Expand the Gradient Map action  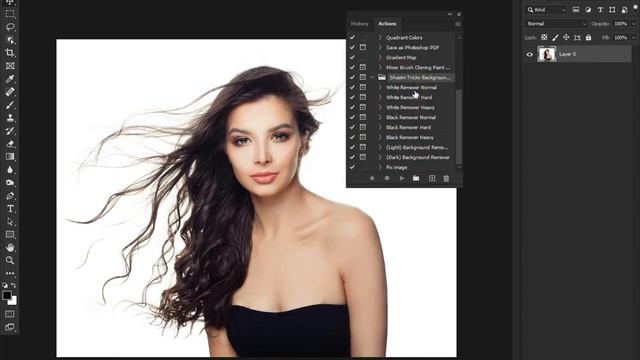click(380, 57)
